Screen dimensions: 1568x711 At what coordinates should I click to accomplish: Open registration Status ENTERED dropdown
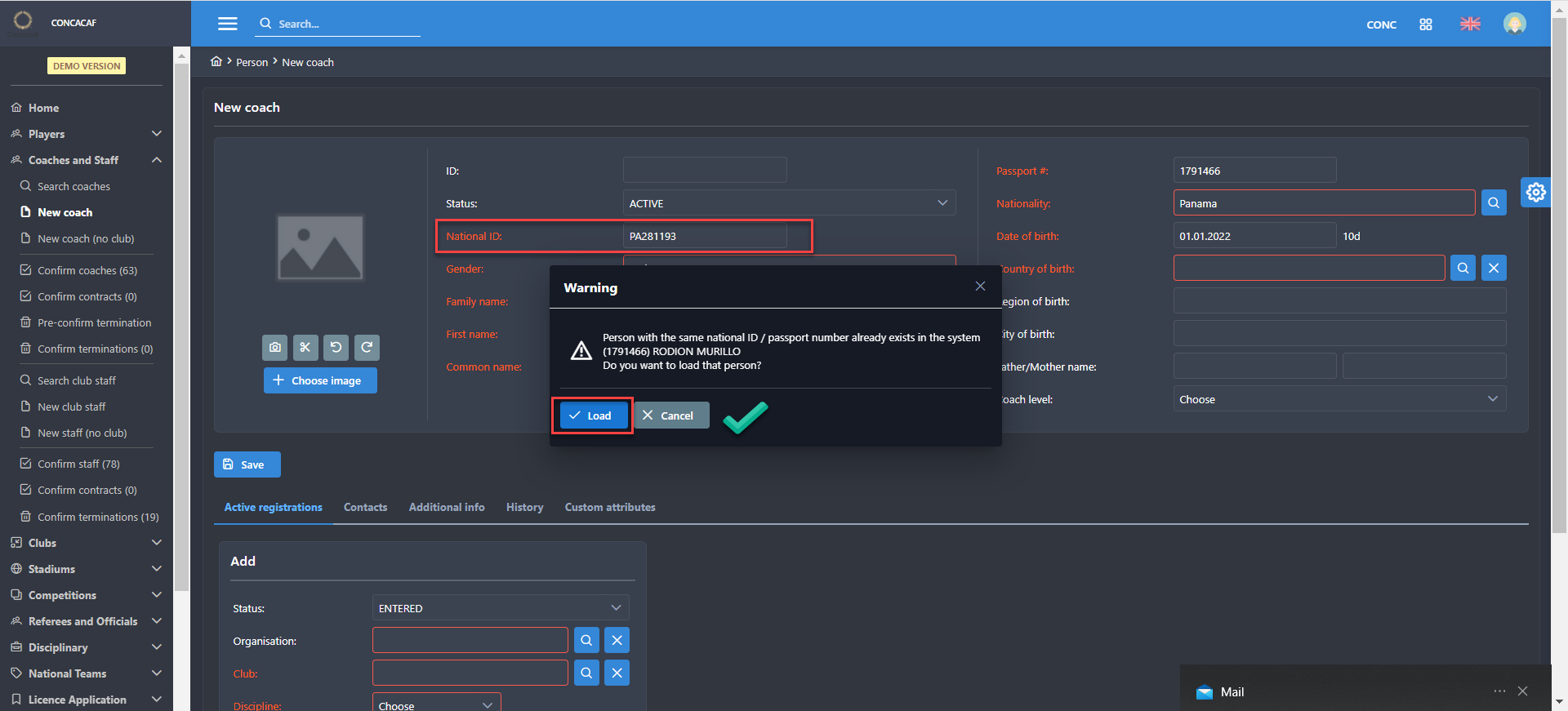pos(500,608)
